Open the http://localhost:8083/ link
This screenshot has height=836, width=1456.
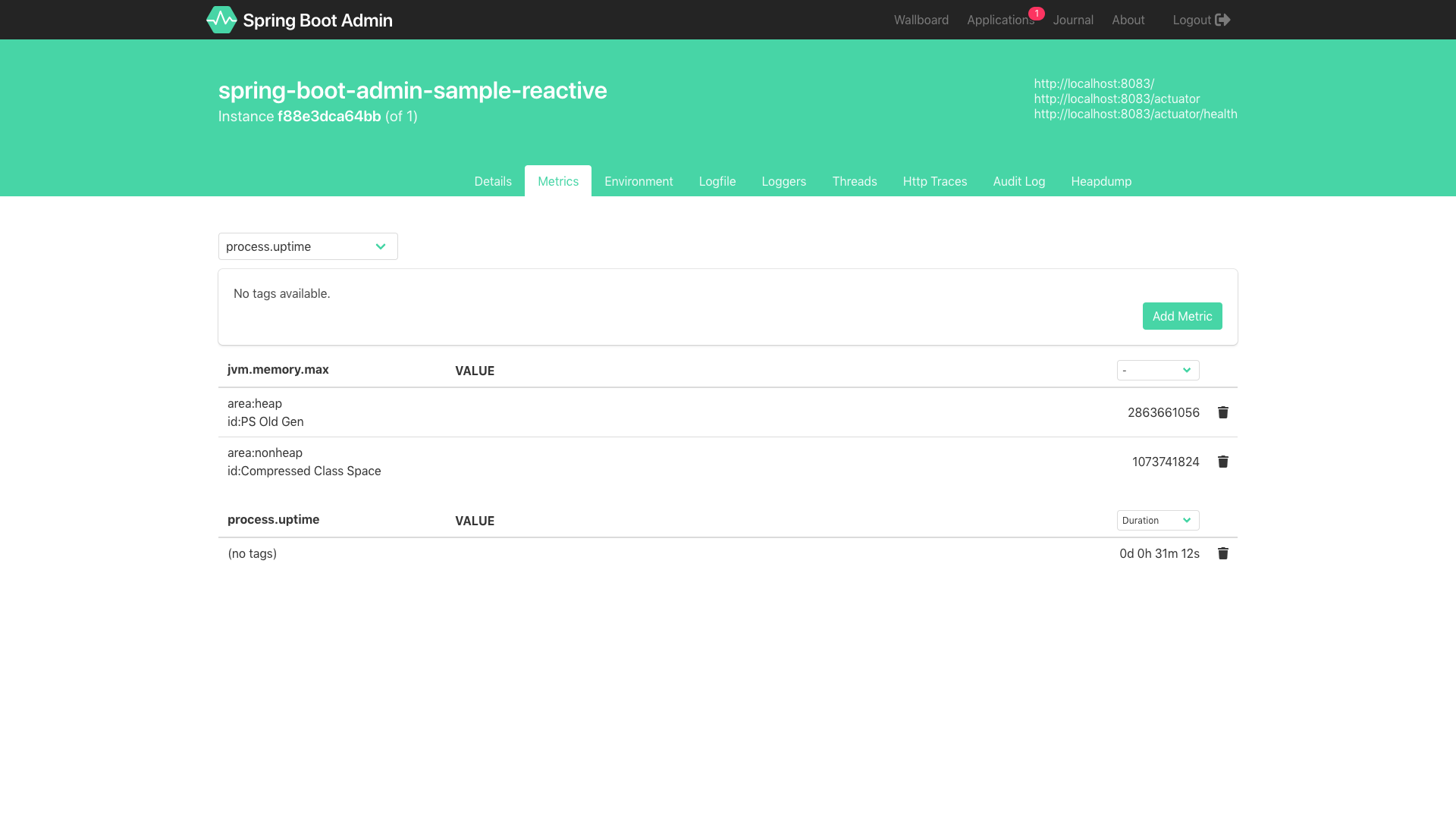click(x=1094, y=83)
